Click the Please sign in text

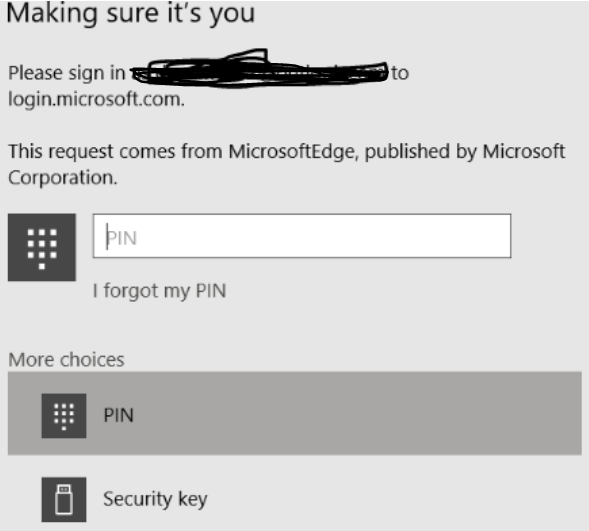point(66,73)
